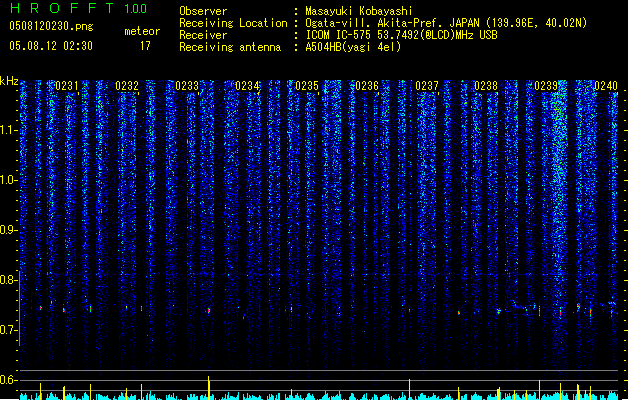Image resolution: width=629 pixels, height=400 pixels.
Task: Click the receiver value ICOM IC-575 53.7492 MHz USB
Action: (401, 35)
